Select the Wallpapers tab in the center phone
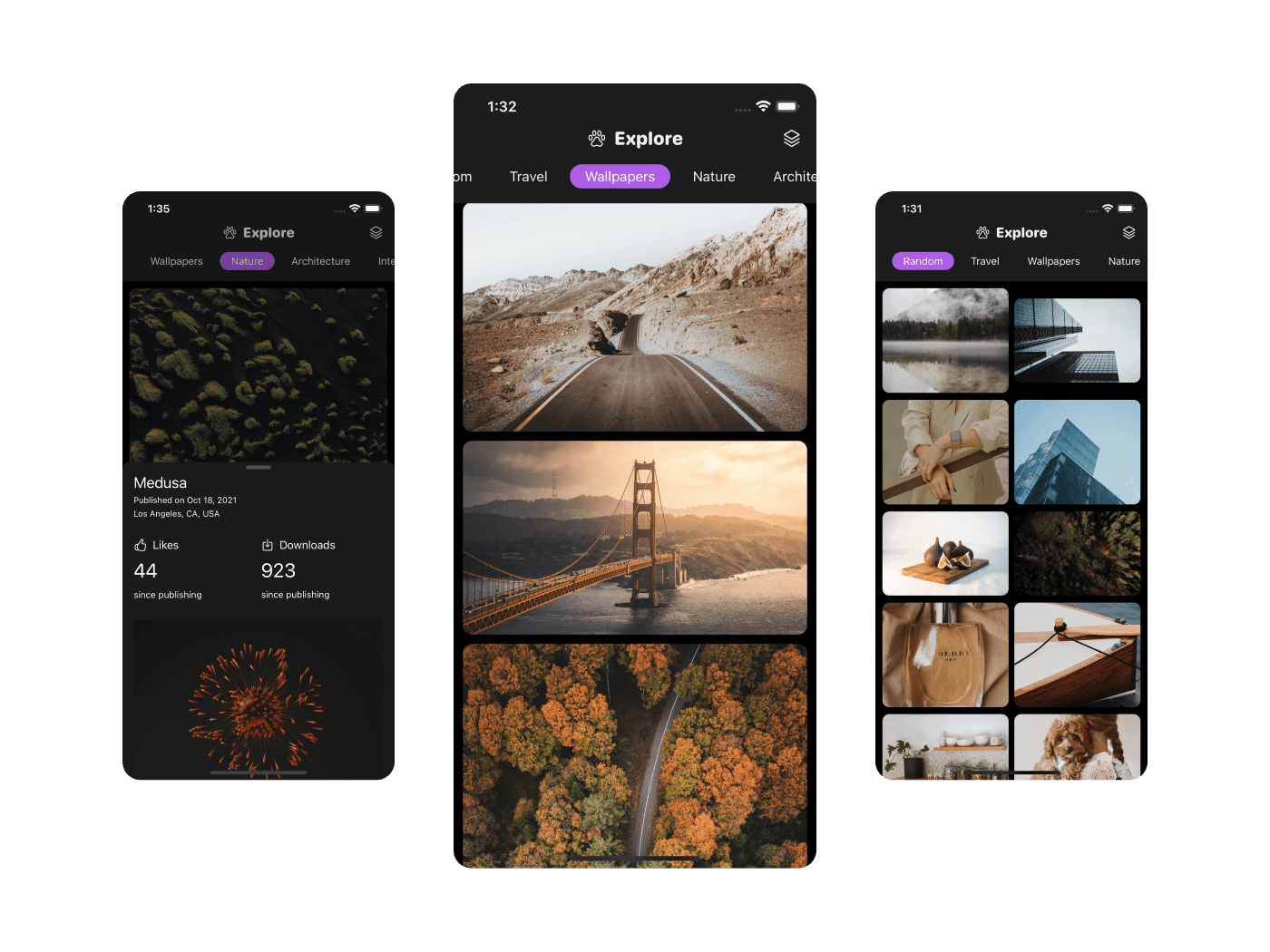Image resolution: width=1270 pixels, height=952 pixels. (x=620, y=177)
